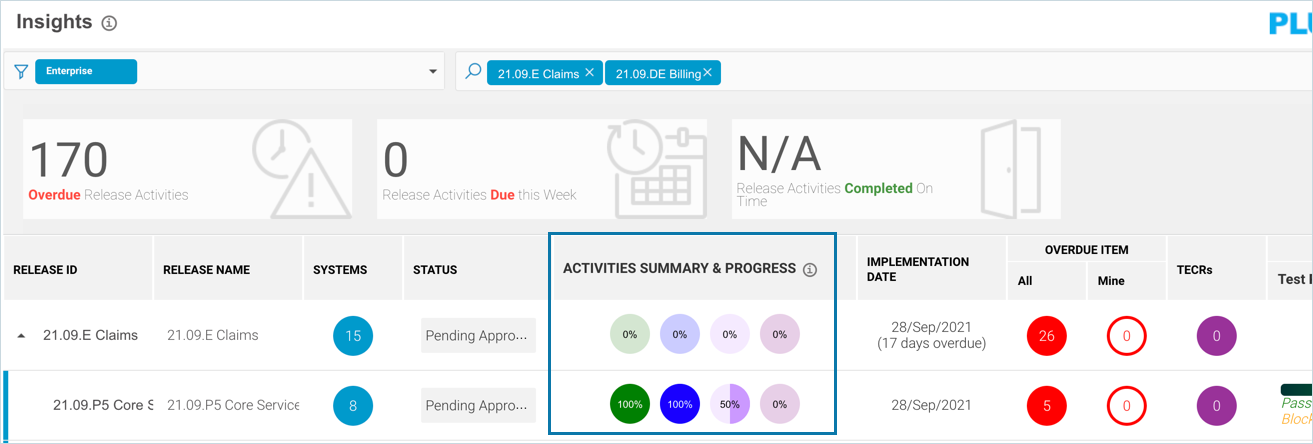Viewport: 1313px width, 444px height.
Task: Click the info icon beside Insights title
Action: pyautogui.click(x=109, y=23)
